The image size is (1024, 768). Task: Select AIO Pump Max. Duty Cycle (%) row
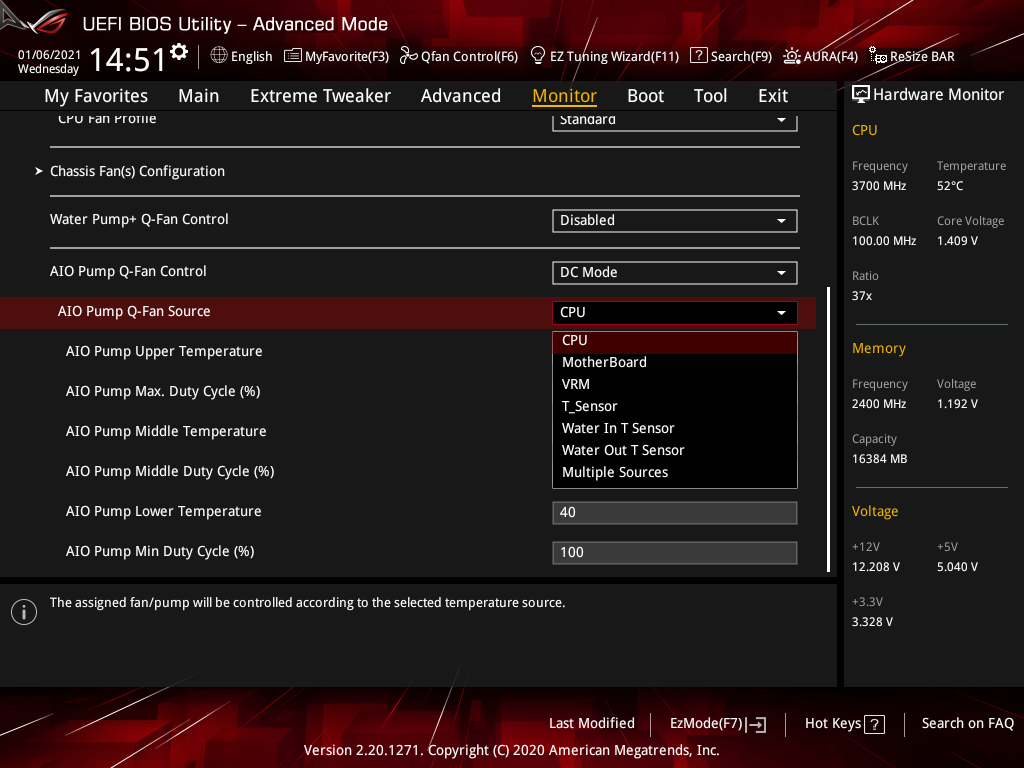(163, 391)
